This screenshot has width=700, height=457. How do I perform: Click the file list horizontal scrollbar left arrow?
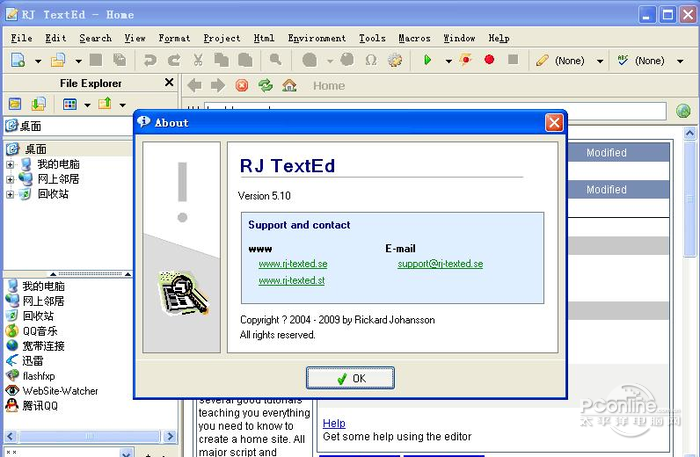pos(11,436)
